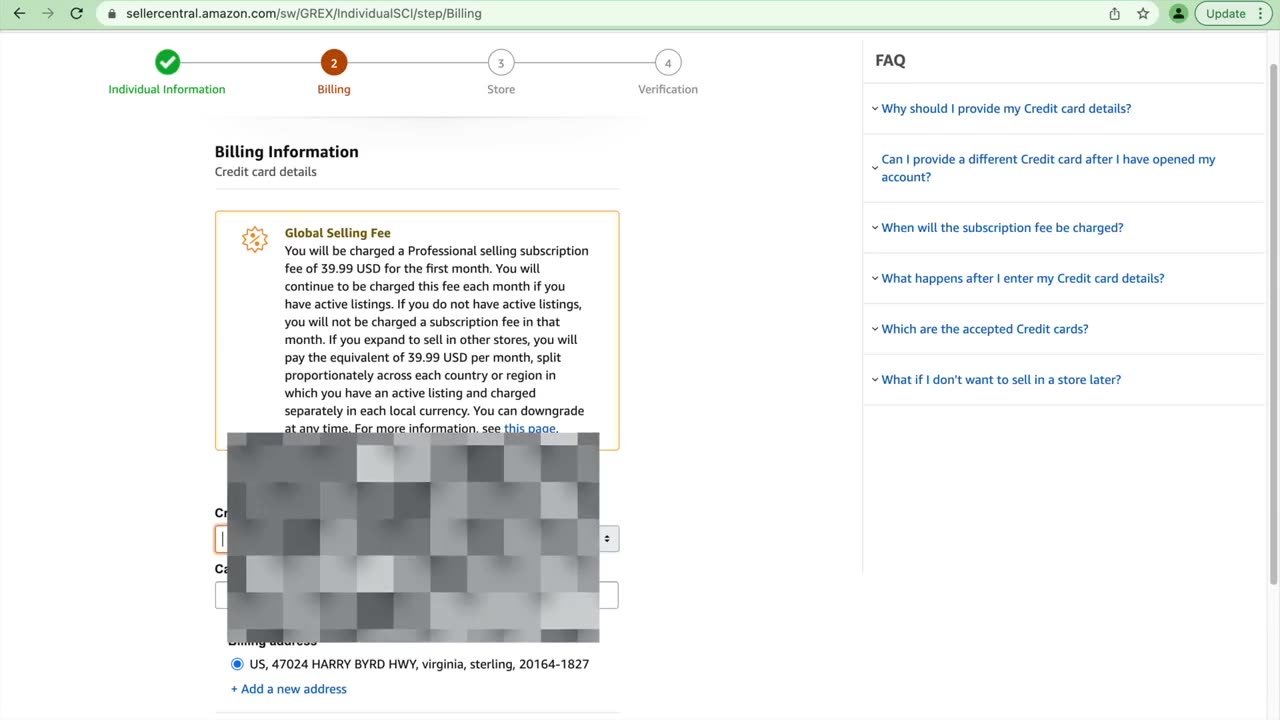Expand 'Why should I provide my Credit card details?'
This screenshot has height=720, width=1280.
click(1006, 108)
